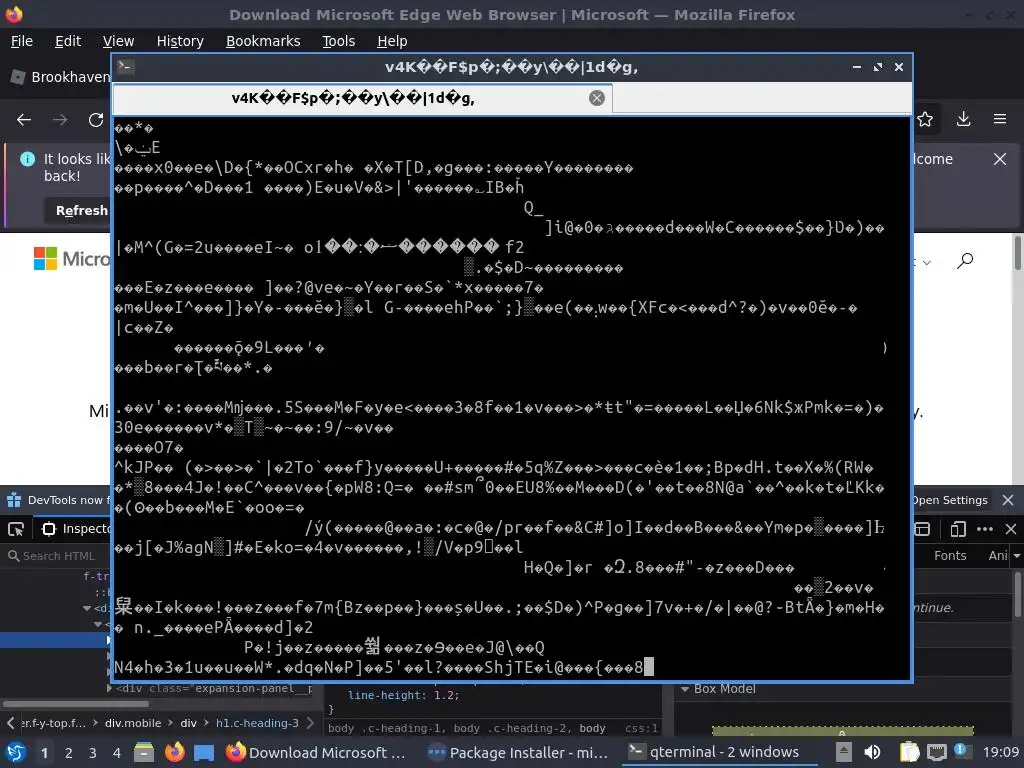Viewport: 1024px width, 768px height.
Task: Click DevTools sidebar vertical scrollbar
Action: coord(1017,594)
